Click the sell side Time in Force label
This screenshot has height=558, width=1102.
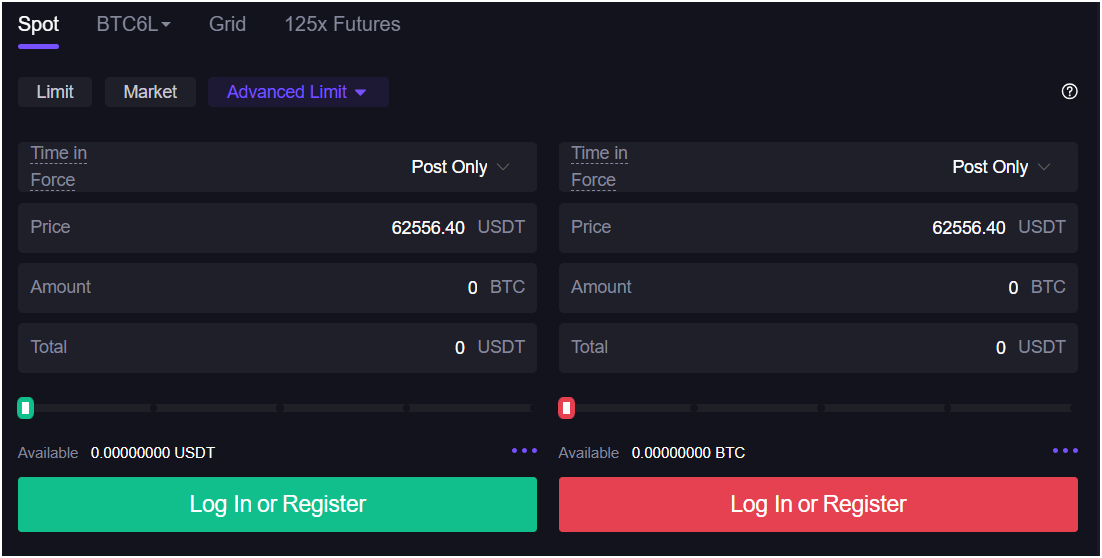(599, 167)
